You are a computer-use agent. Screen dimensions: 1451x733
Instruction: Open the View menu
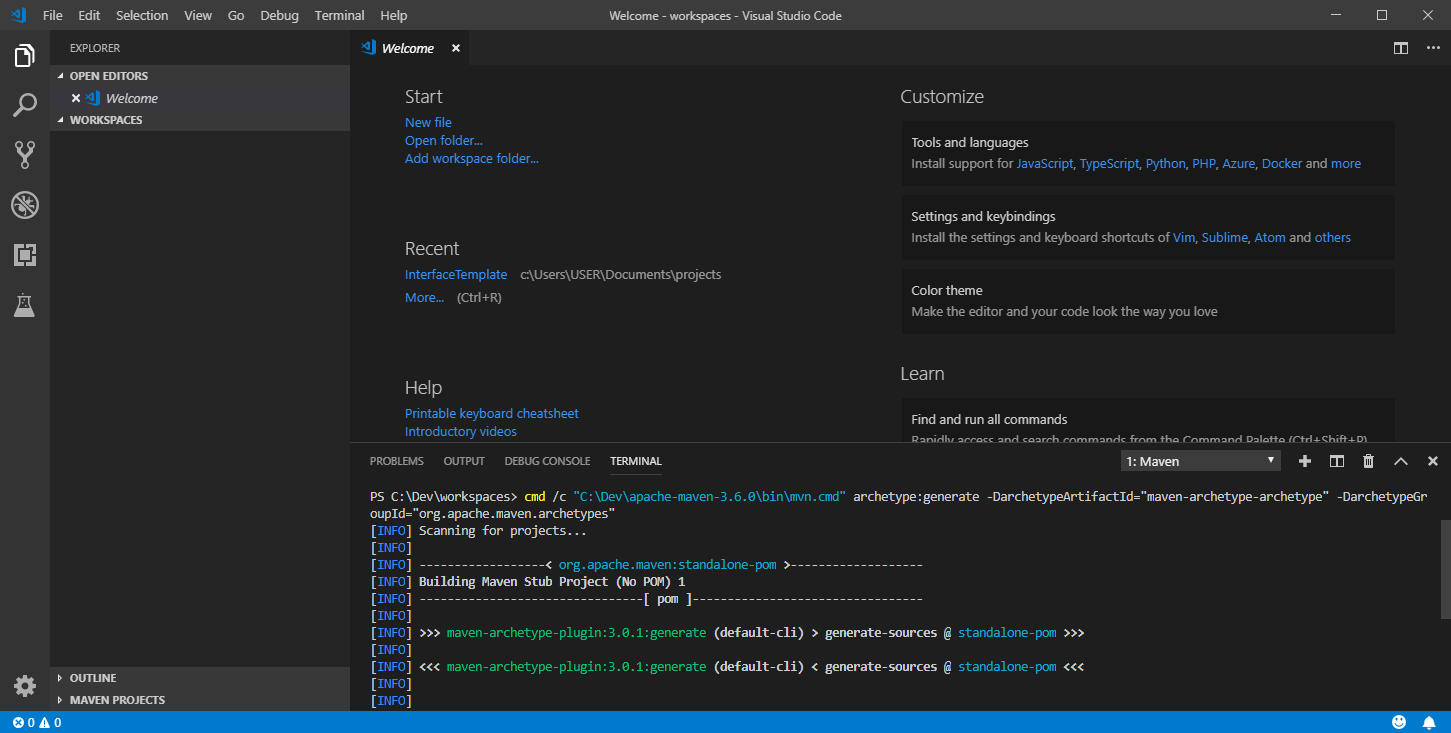(x=198, y=15)
